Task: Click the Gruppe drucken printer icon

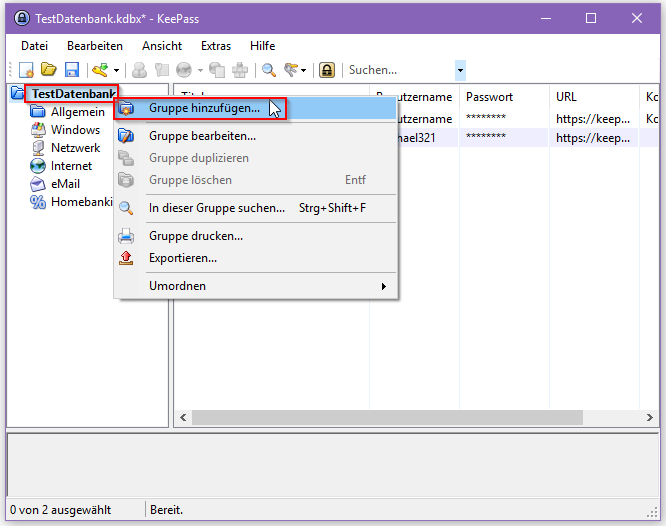Action: click(x=126, y=236)
